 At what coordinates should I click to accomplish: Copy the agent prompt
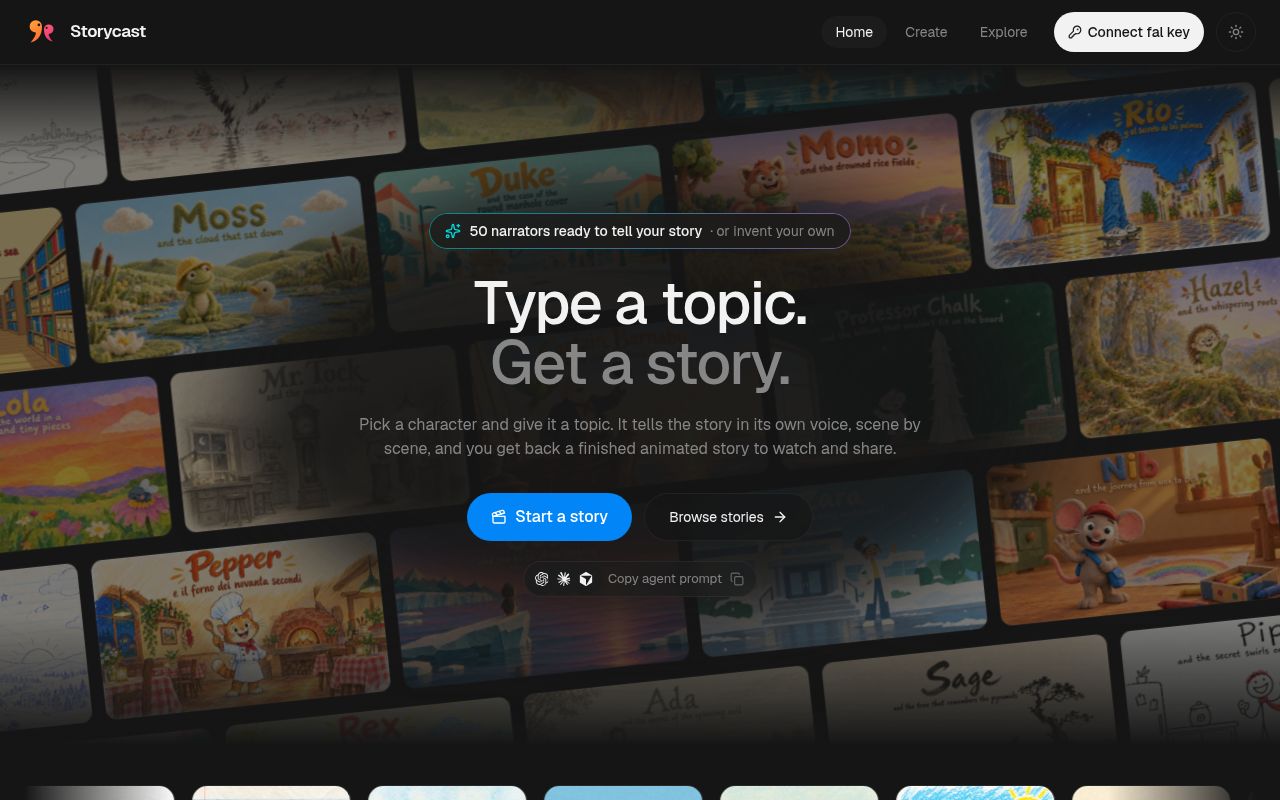click(640, 579)
